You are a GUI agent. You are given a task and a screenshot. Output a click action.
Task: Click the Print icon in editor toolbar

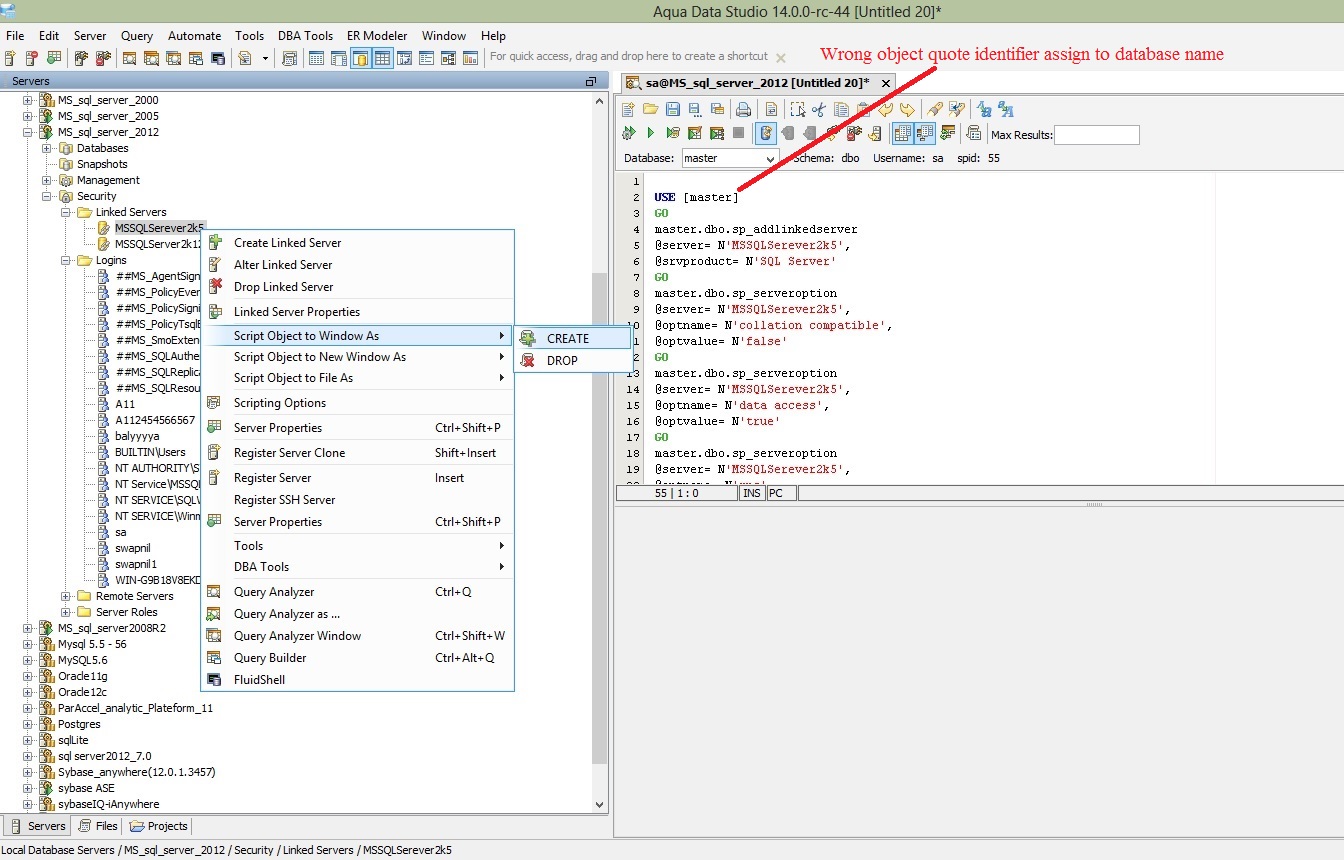pos(743,110)
